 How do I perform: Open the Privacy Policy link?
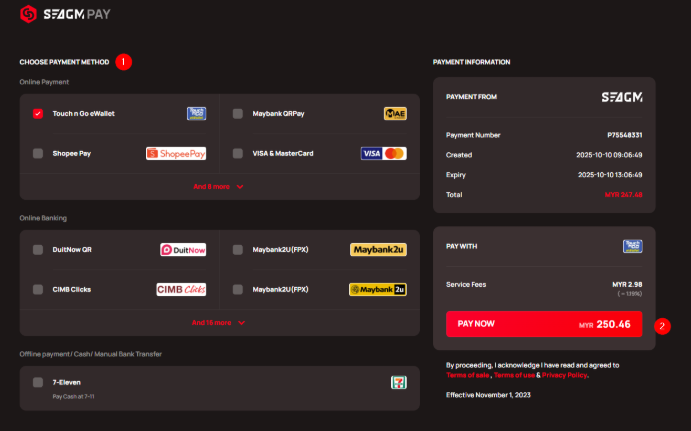[565, 375]
